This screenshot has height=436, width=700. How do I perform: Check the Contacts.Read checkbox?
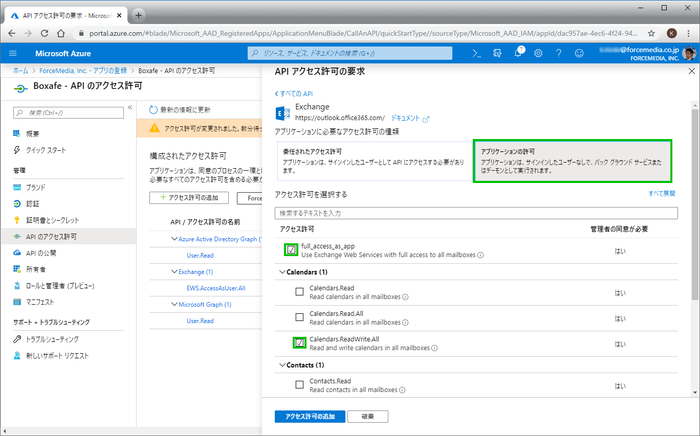[300, 385]
